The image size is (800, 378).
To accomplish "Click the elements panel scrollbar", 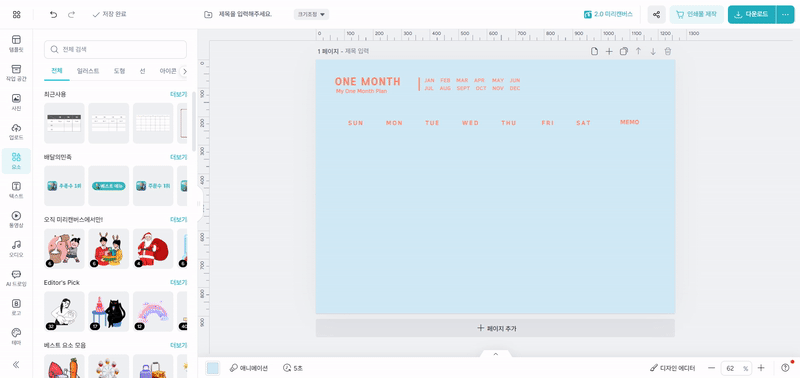I will point(194,121).
